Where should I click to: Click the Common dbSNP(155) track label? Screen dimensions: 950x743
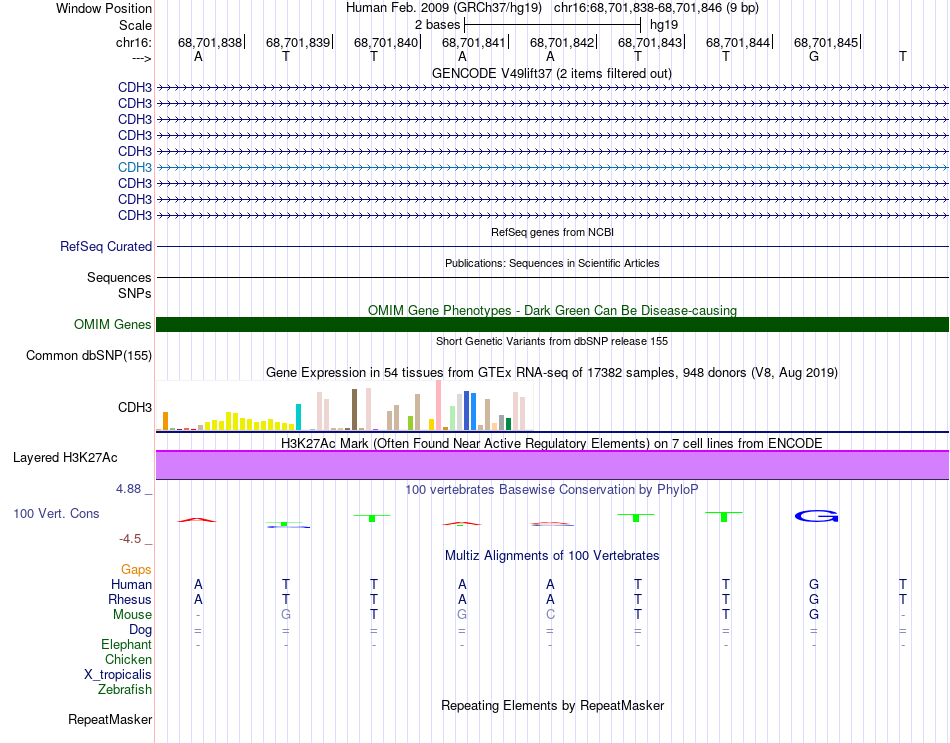89,355
